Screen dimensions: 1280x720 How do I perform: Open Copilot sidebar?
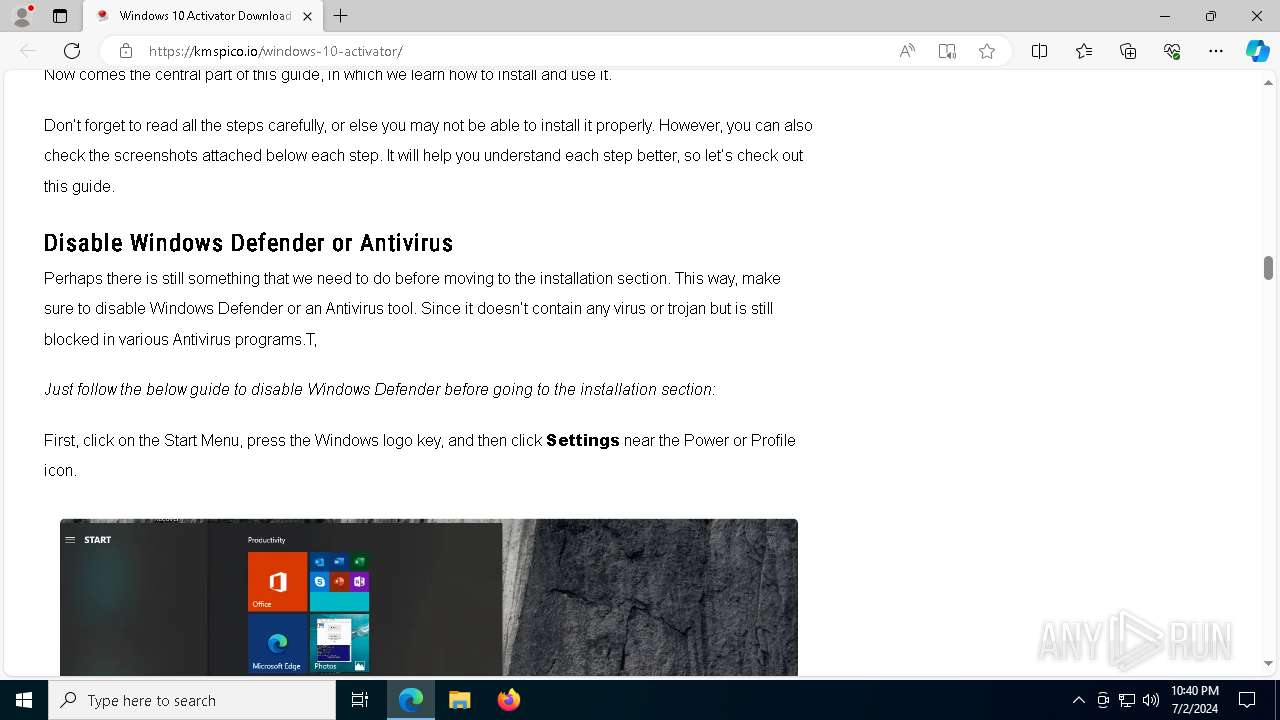1258,51
